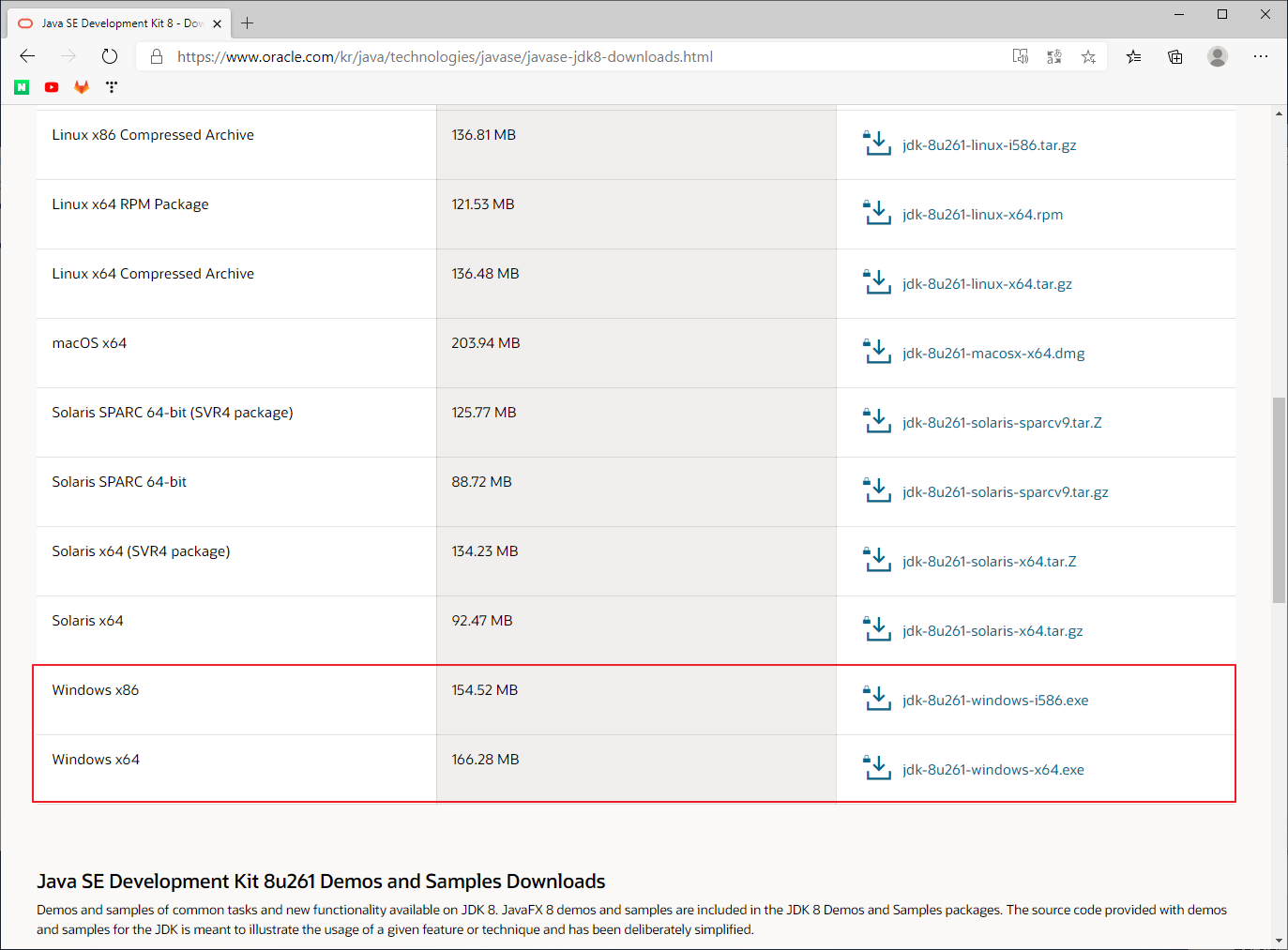Open the GitLab bookmark icon
The height and width of the screenshot is (950, 1288).
(x=82, y=87)
